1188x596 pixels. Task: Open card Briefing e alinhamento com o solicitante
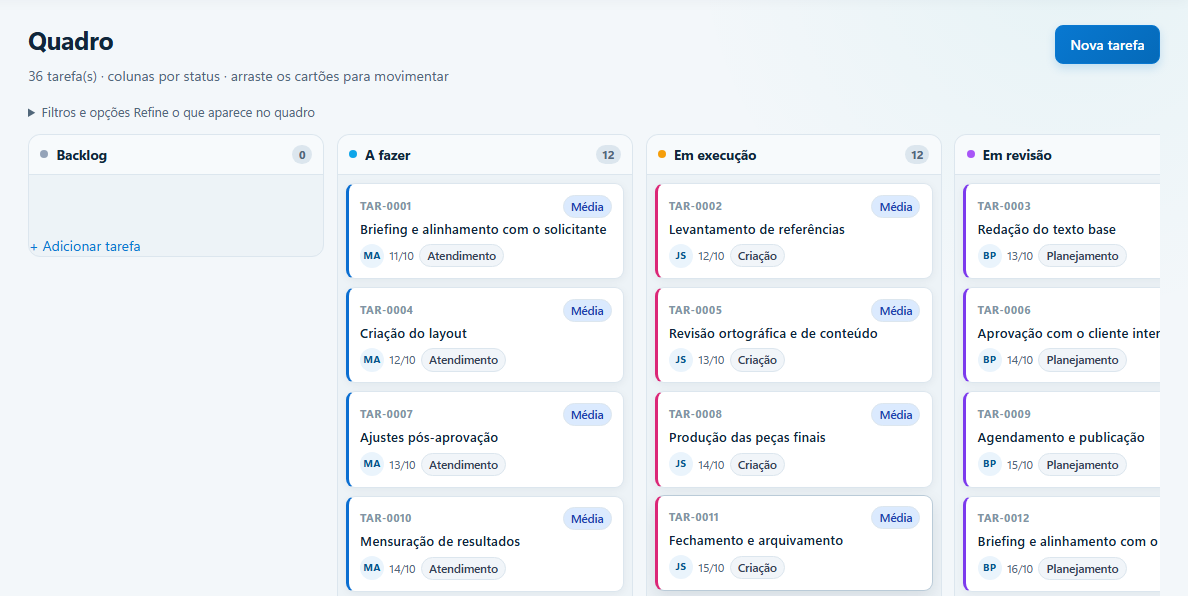point(485,231)
